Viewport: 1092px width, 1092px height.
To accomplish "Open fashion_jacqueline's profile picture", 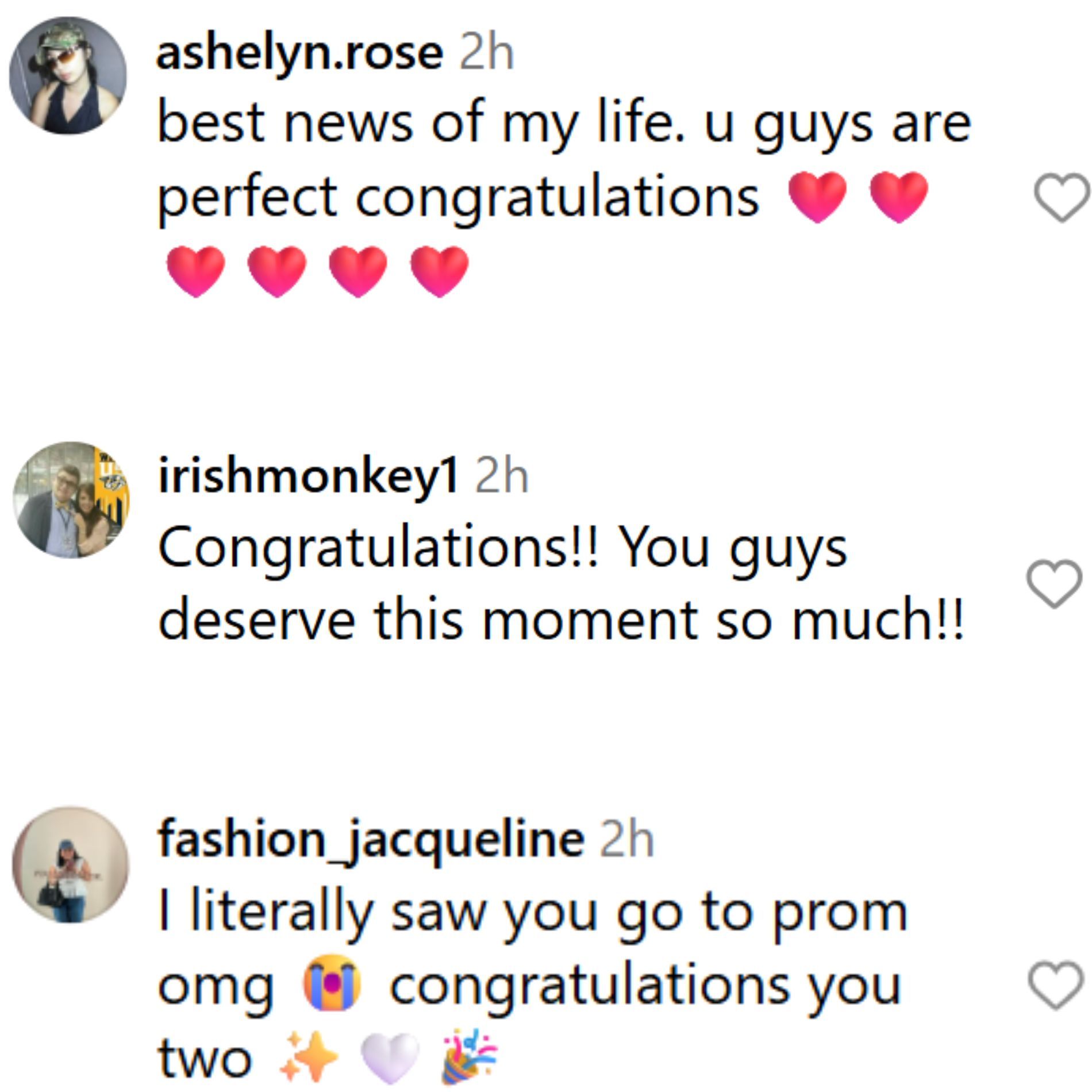I will [71, 866].
